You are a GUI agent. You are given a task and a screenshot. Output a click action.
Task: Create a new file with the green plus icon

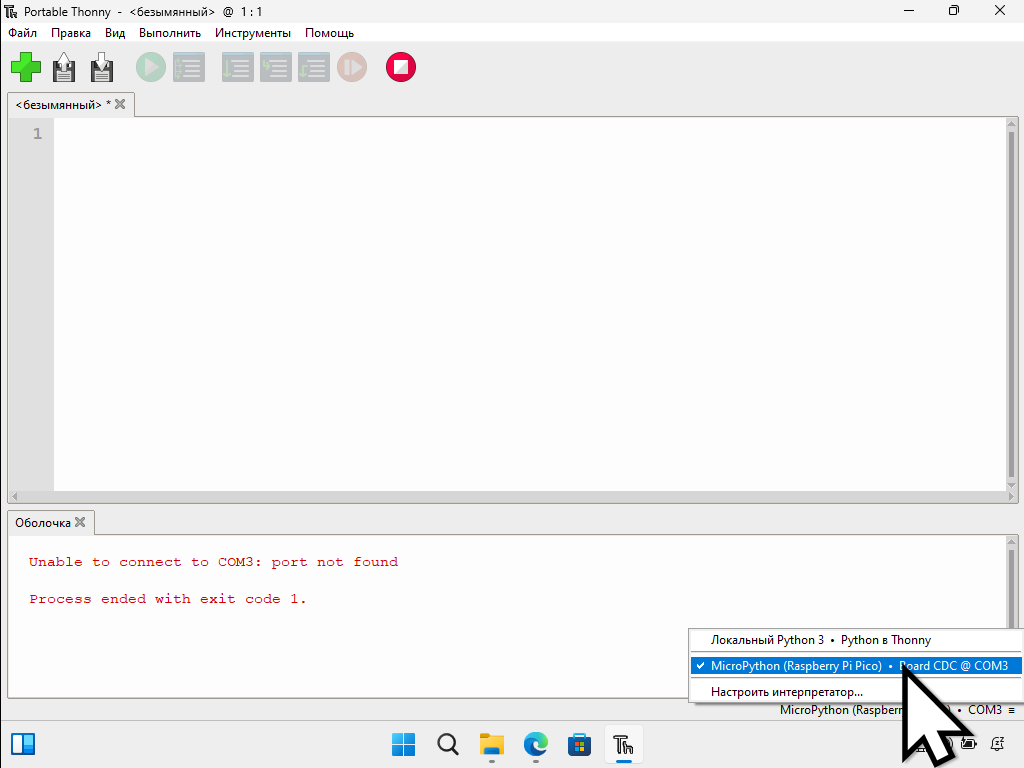click(26, 67)
